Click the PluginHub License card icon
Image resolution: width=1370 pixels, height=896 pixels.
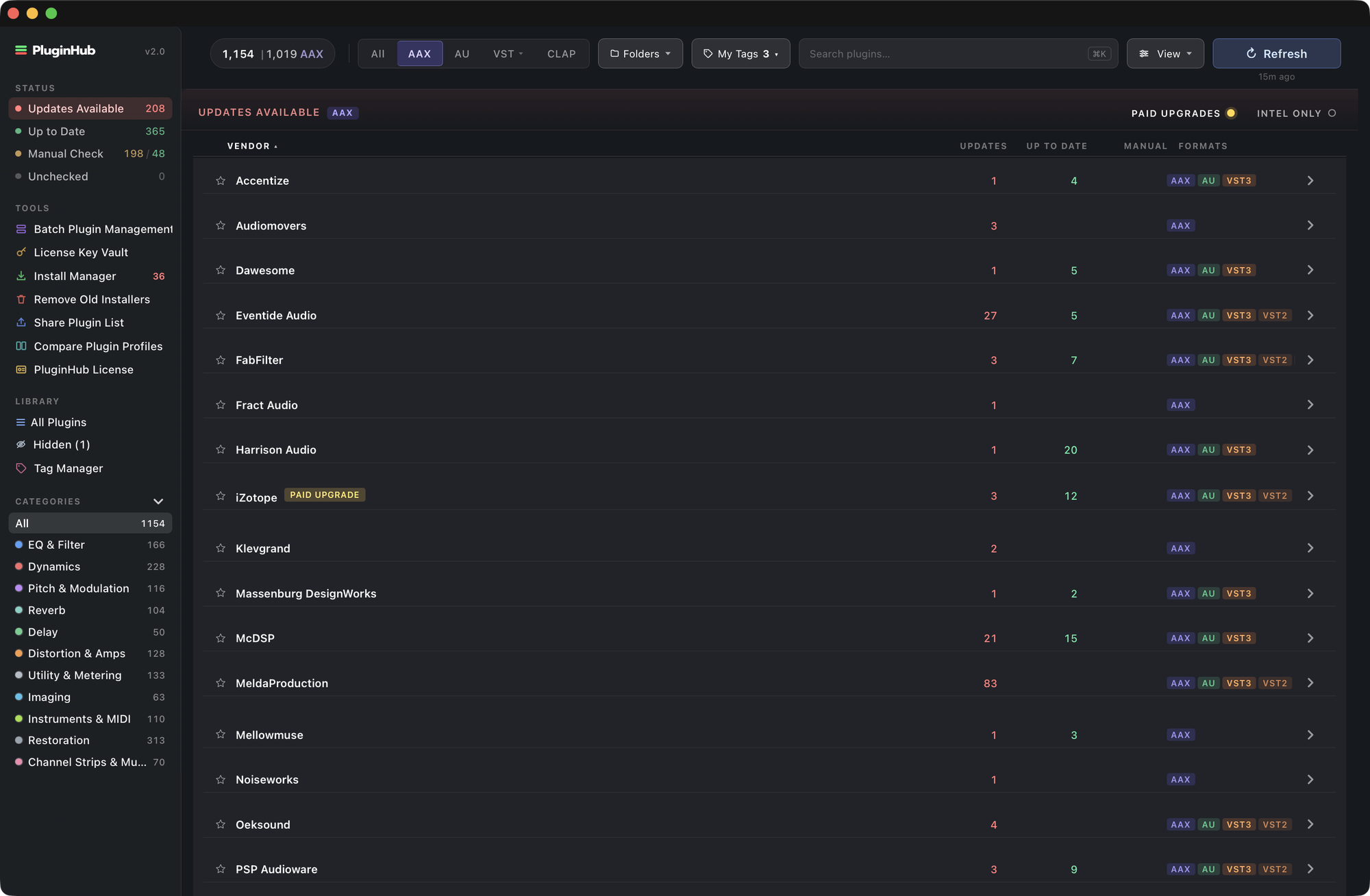click(21, 369)
